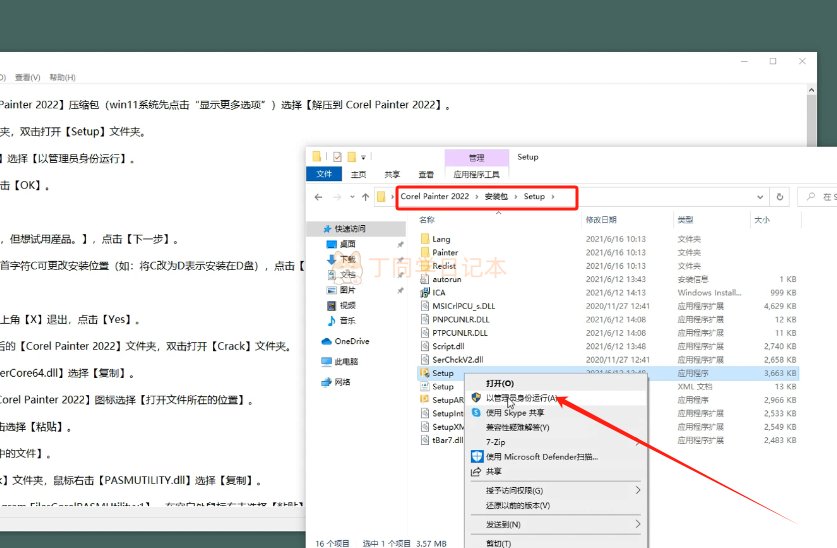Screen dimensions: 837x548
Task: Select the ICA installer file icon
Action: (x=424, y=293)
